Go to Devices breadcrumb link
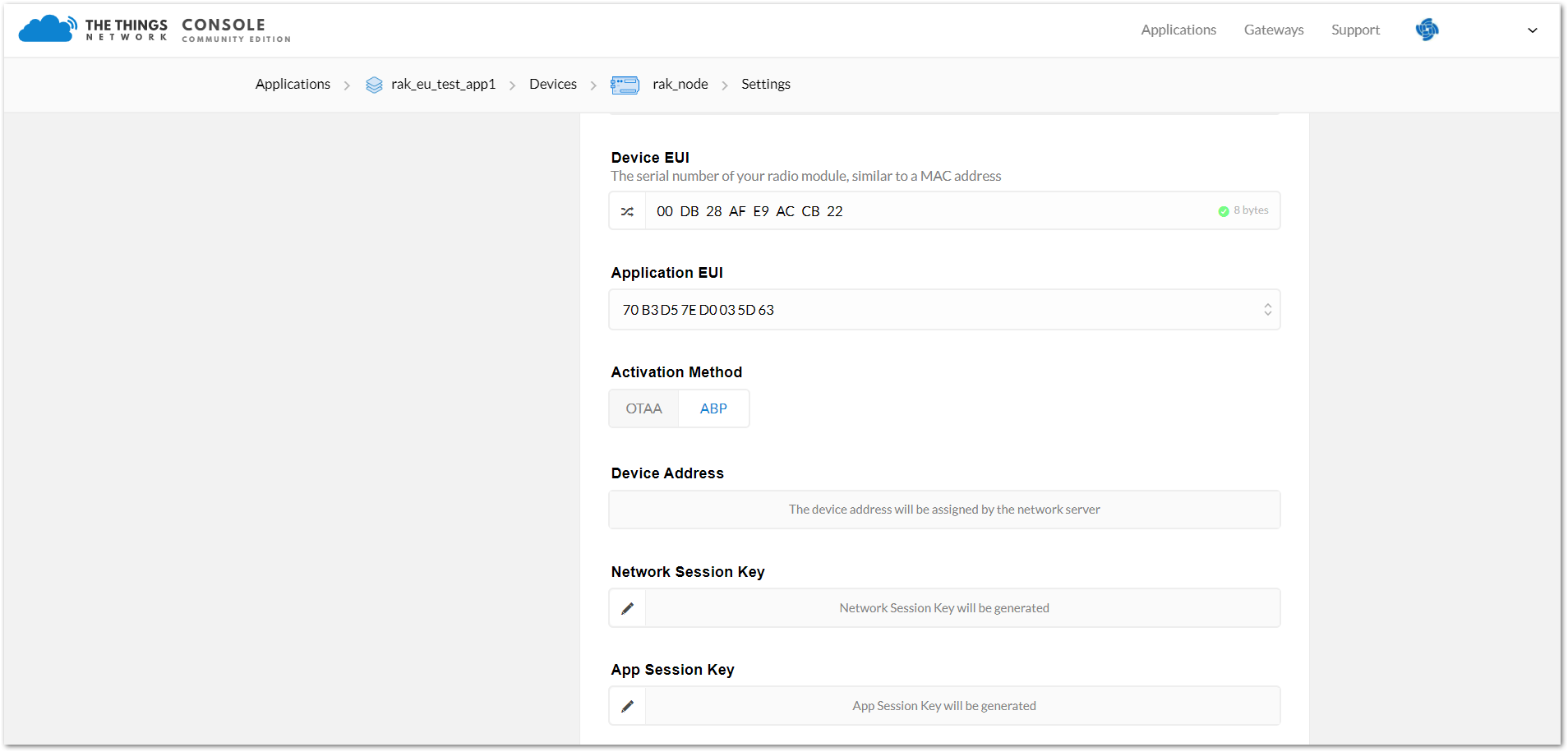The height and width of the screenshot is (752, 1568). point(553,84)
